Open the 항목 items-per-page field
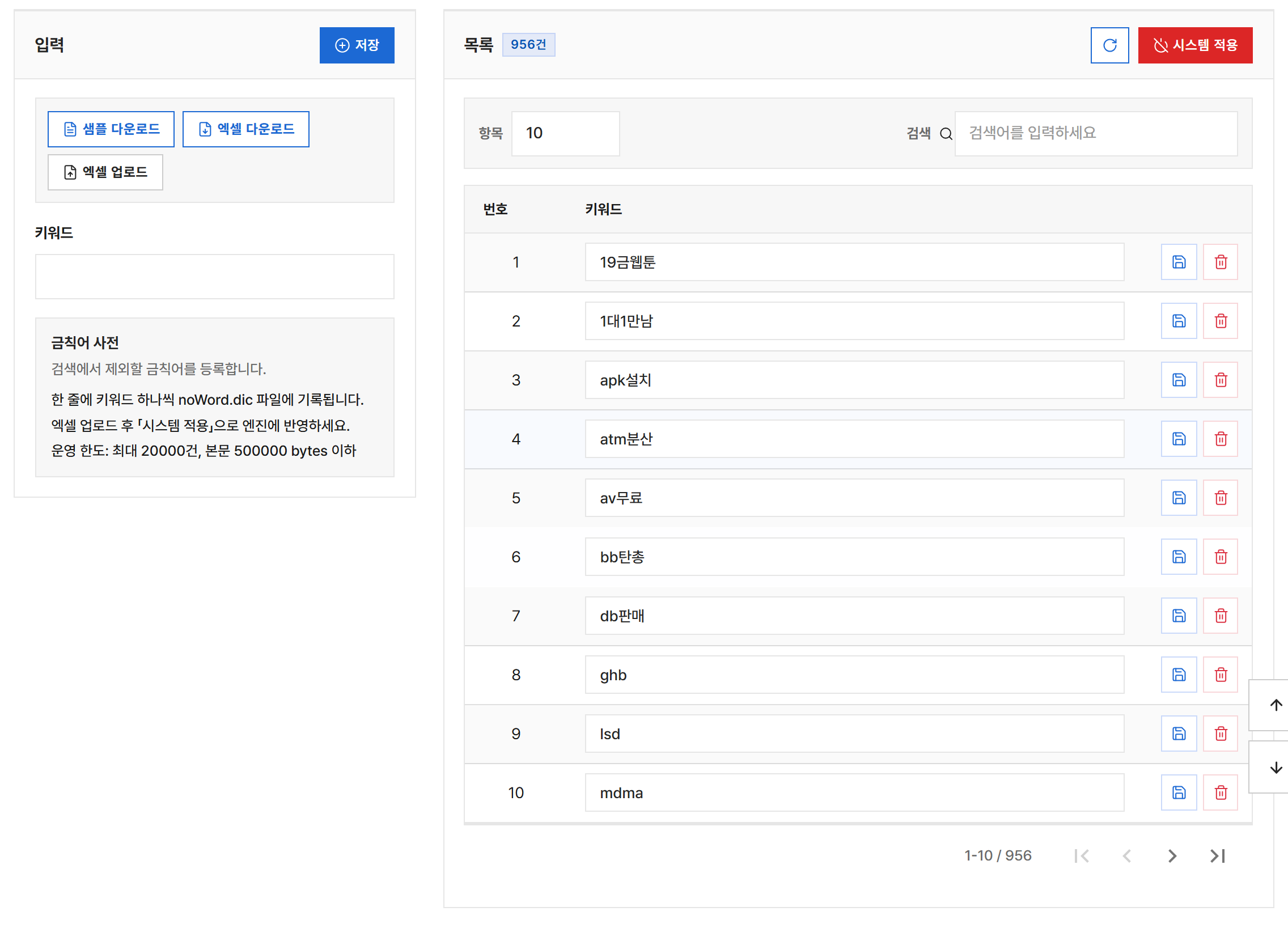Screen dimensions: 1288x941 tap(565, 133)
